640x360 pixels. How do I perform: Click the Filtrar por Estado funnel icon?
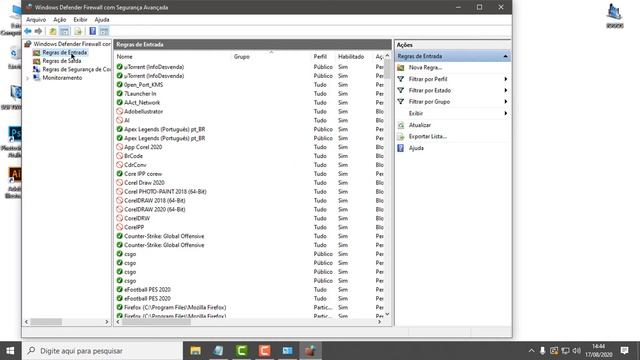401,91
